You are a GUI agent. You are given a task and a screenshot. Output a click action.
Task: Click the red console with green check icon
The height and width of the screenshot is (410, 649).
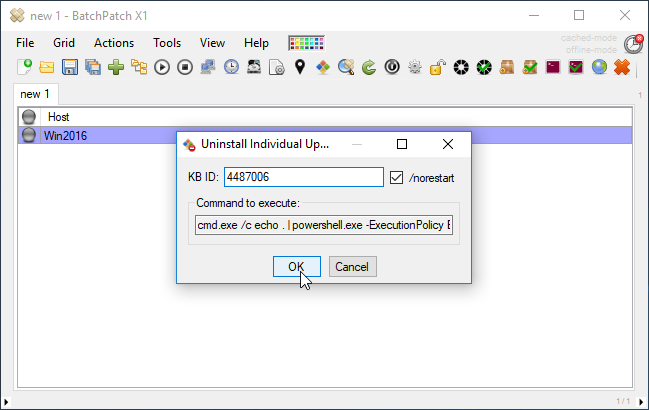pyautogui.click(x=576, y=67)
